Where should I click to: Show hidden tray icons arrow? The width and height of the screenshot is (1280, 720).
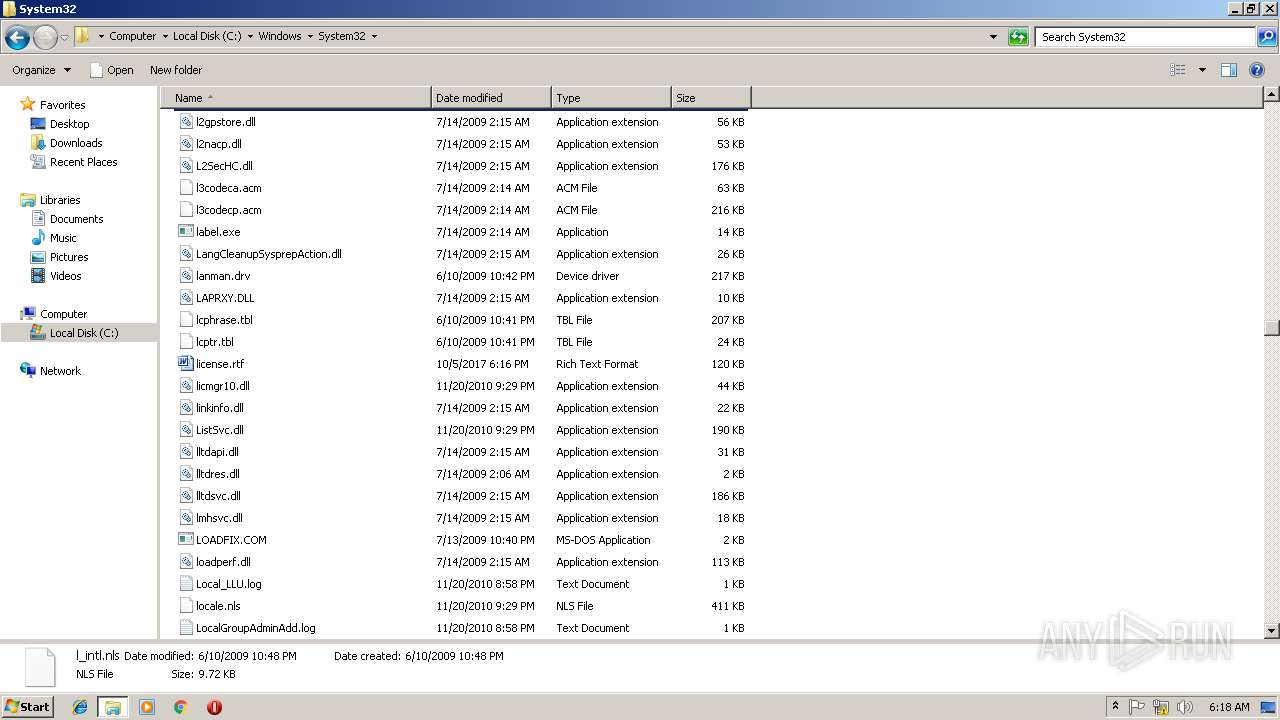click(1116, 707)
